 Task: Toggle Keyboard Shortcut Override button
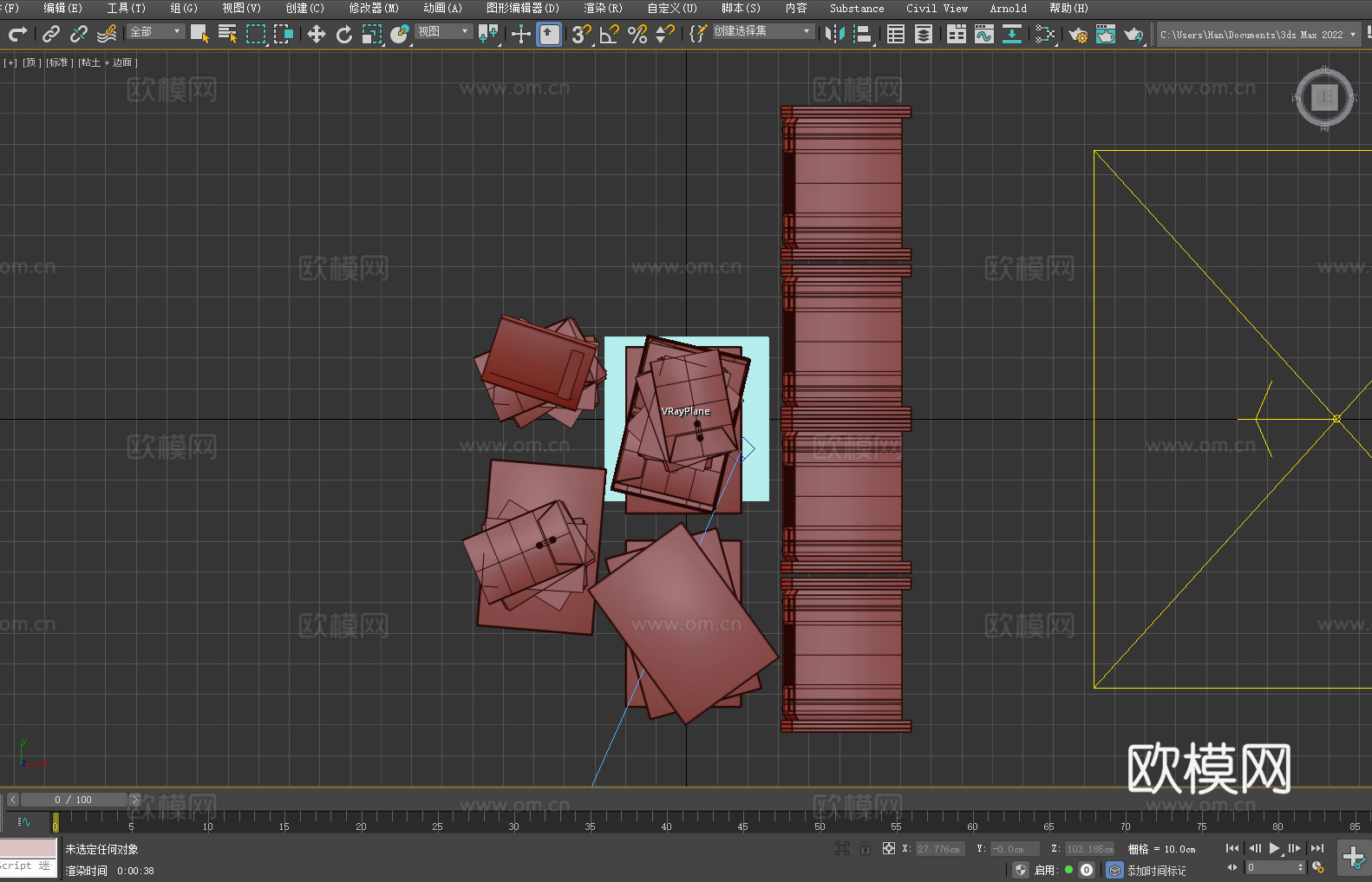549,34
